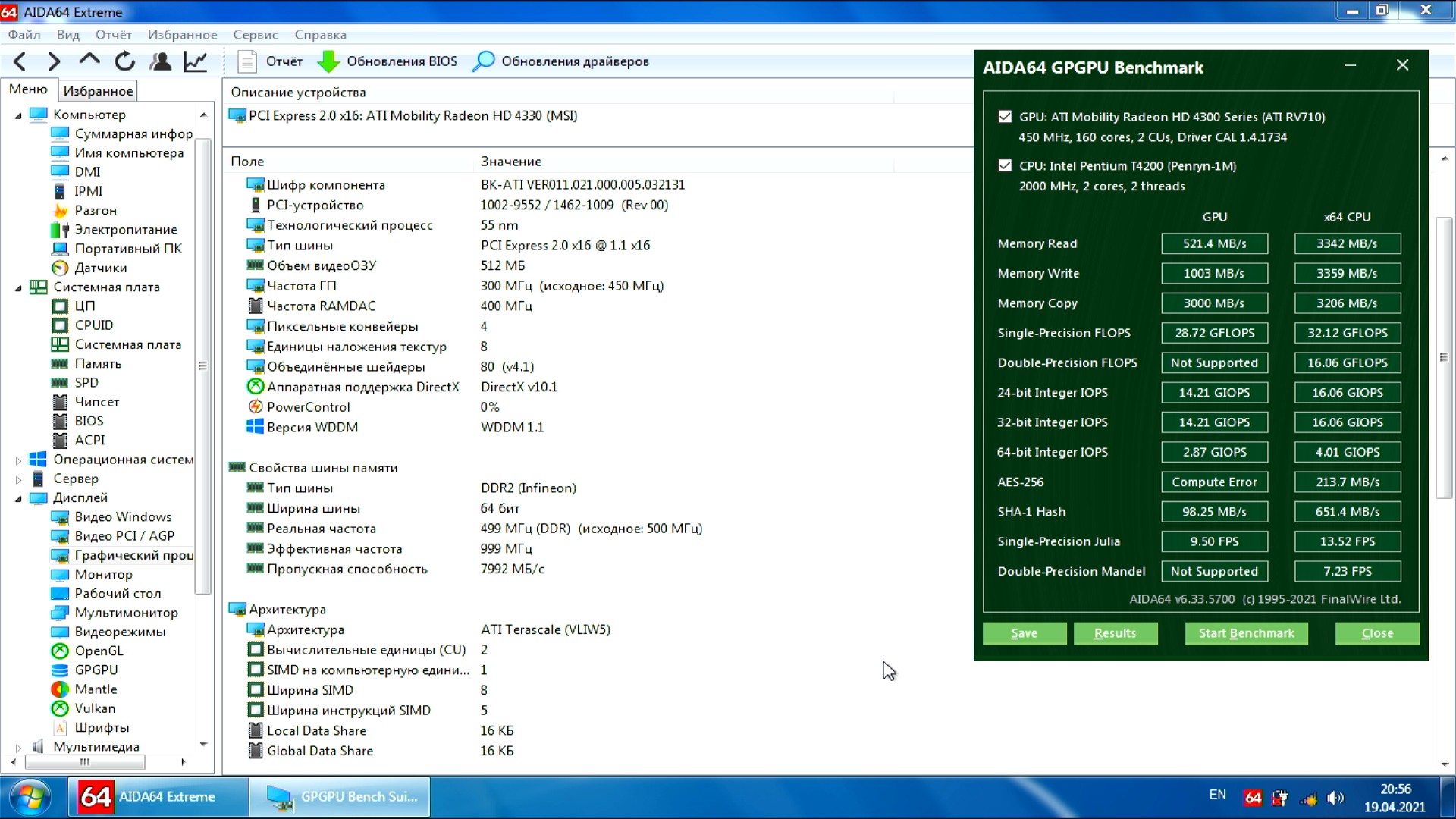
Task: Click the Up level arrow icon
Action: coord(89,60)
